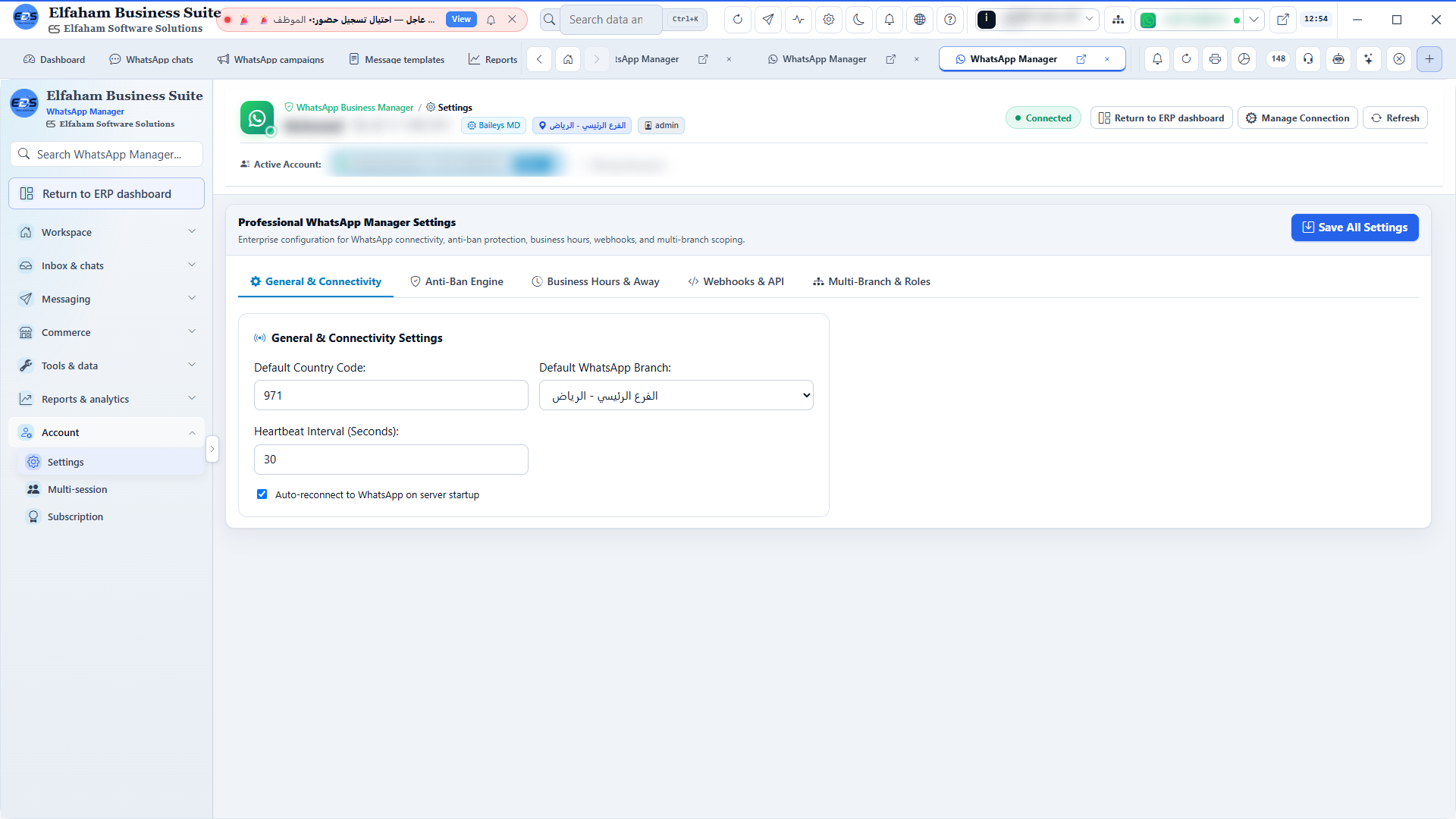The image size is (1456, 819).
Task: Click the Refresh button in header
Action: pyautogui.click(x=1395, y=118)
